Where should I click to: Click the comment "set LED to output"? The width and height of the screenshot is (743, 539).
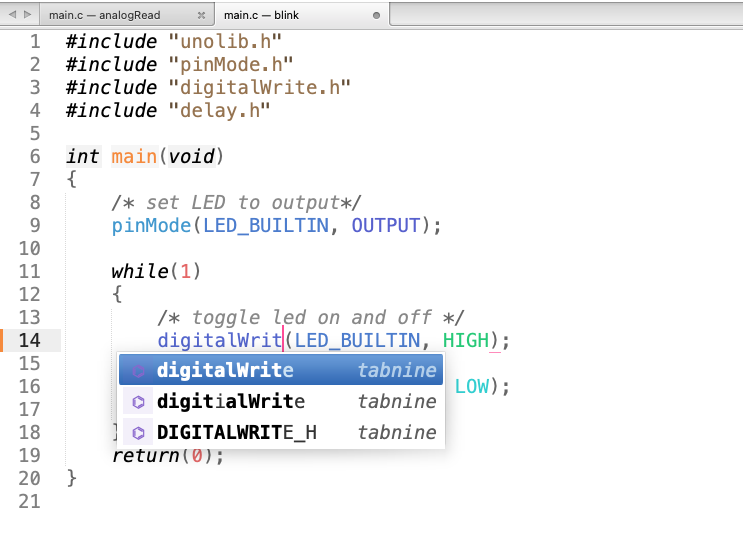click(236, 203)
